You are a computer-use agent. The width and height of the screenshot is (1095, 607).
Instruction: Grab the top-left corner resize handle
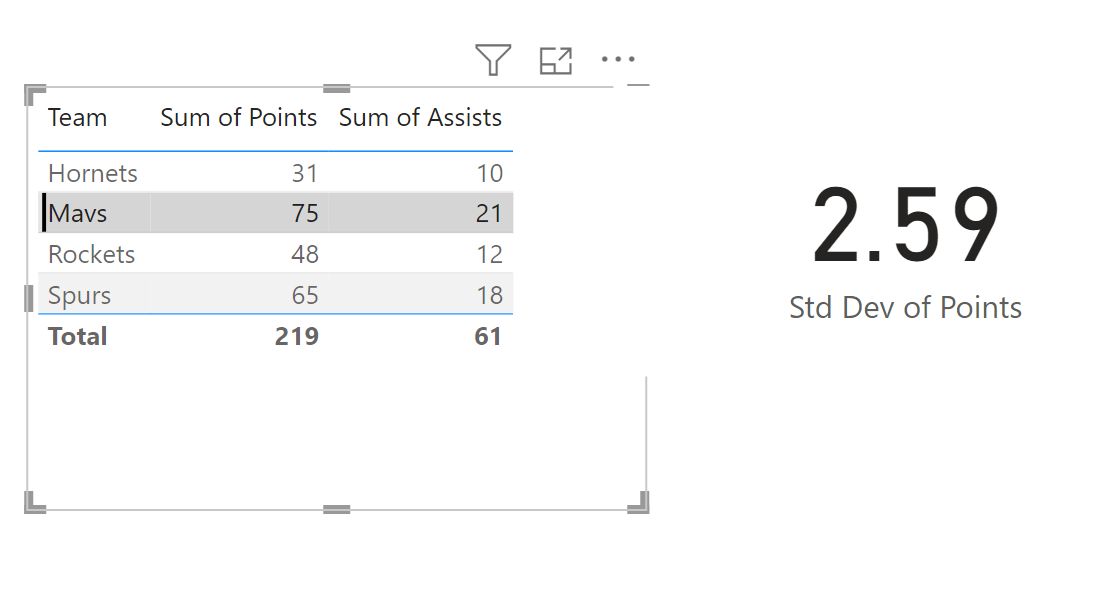34,94
